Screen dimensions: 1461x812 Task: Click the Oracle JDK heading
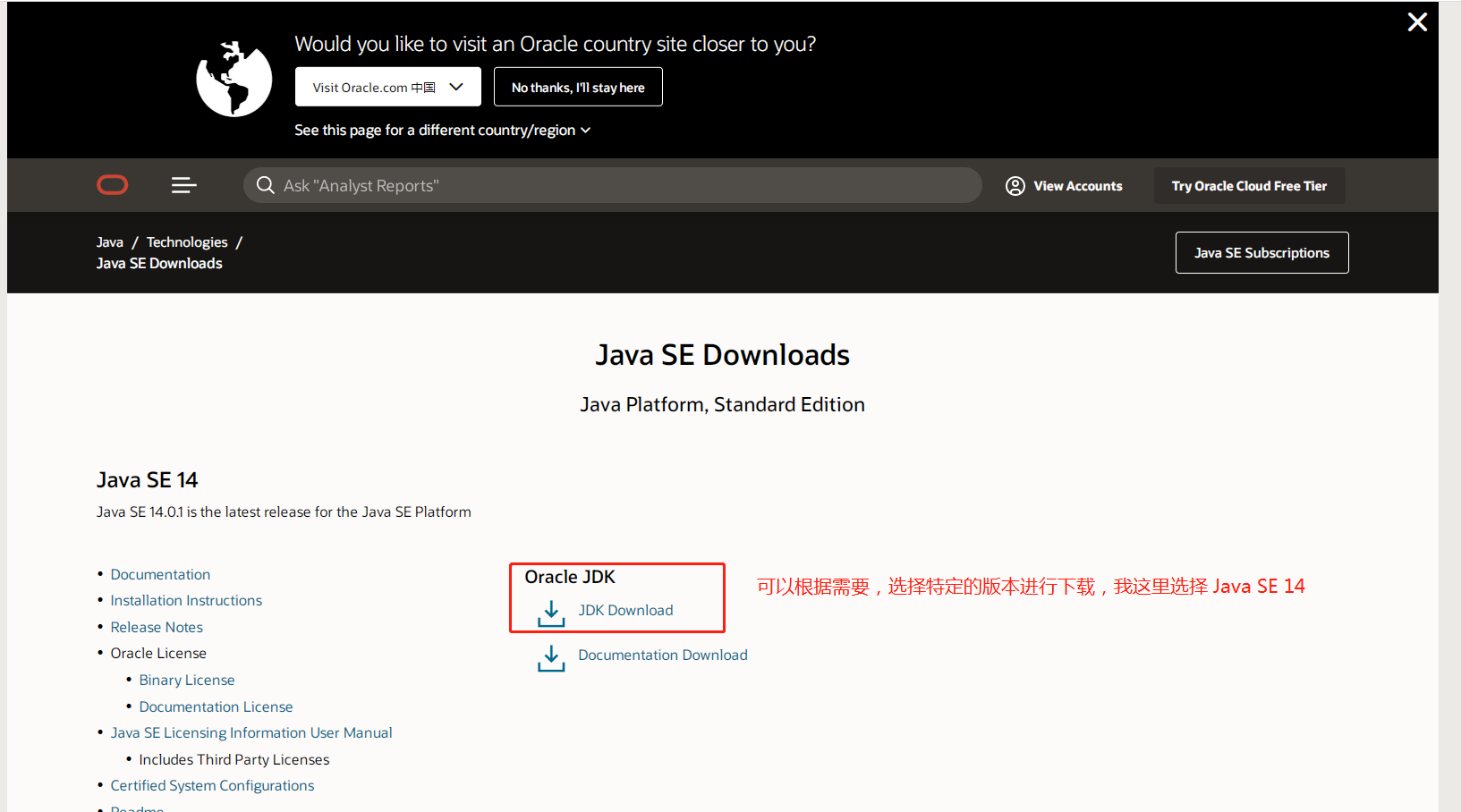click(570, 577)
